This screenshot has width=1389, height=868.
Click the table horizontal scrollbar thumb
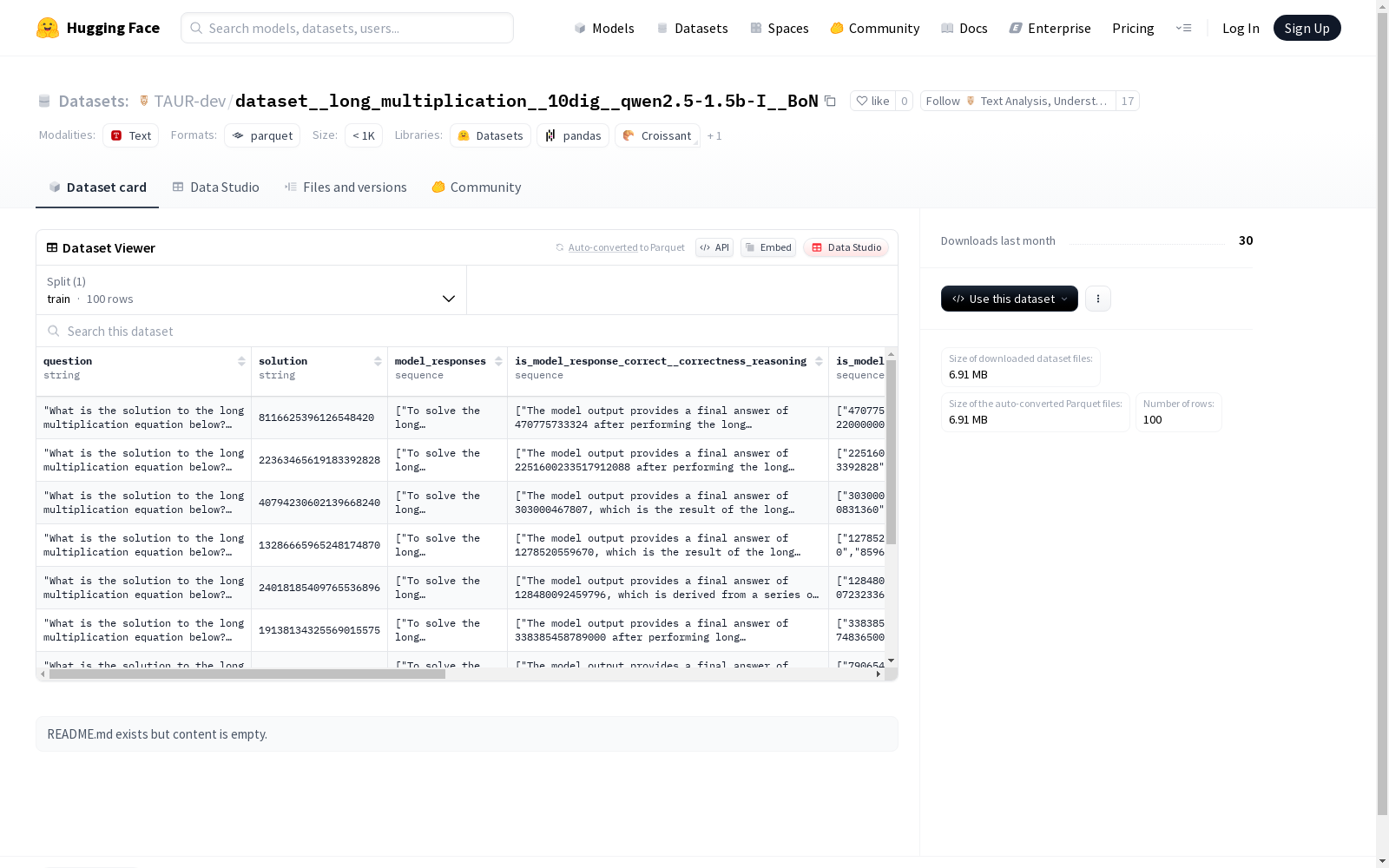pyautogui.click(x=247, y=674)
